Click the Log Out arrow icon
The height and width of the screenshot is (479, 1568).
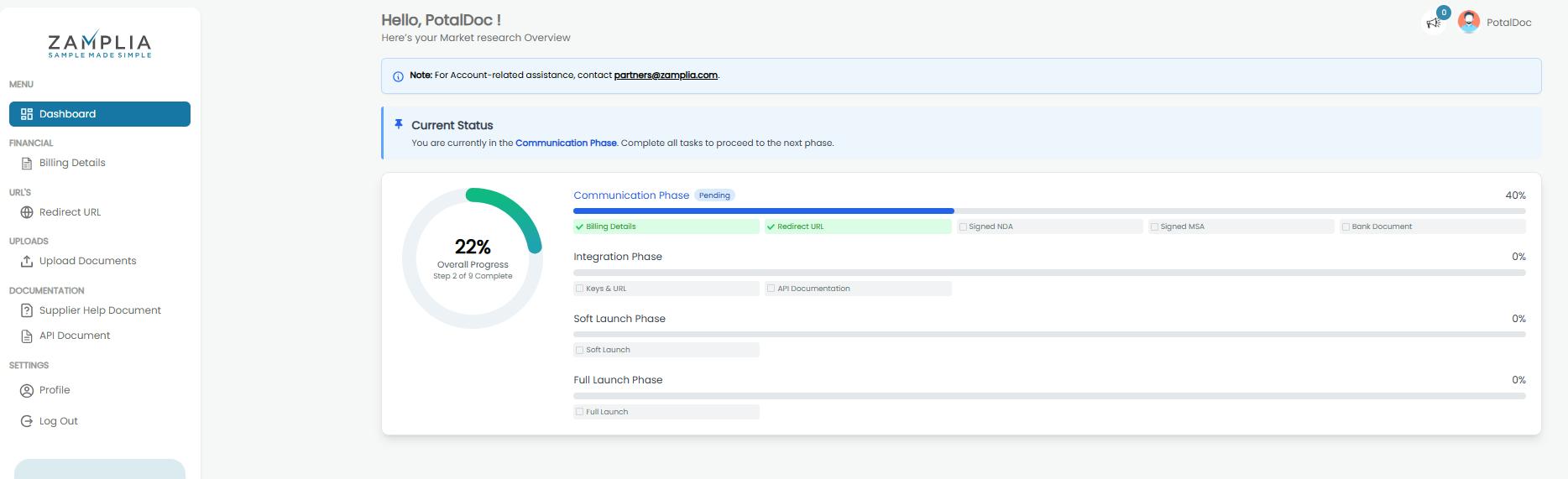coord(27,422)
